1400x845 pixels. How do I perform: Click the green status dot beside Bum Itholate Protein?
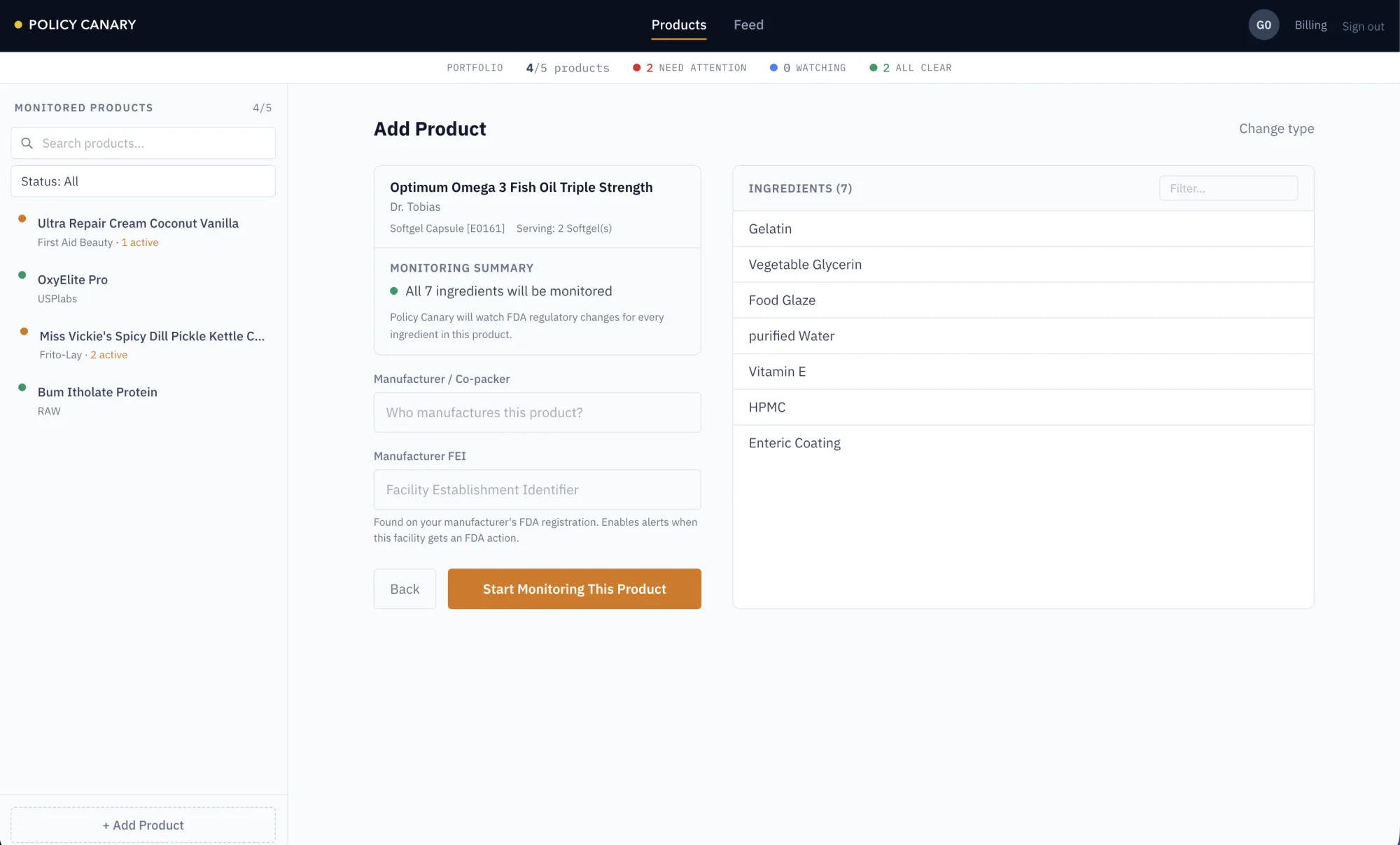click(22, 387)
